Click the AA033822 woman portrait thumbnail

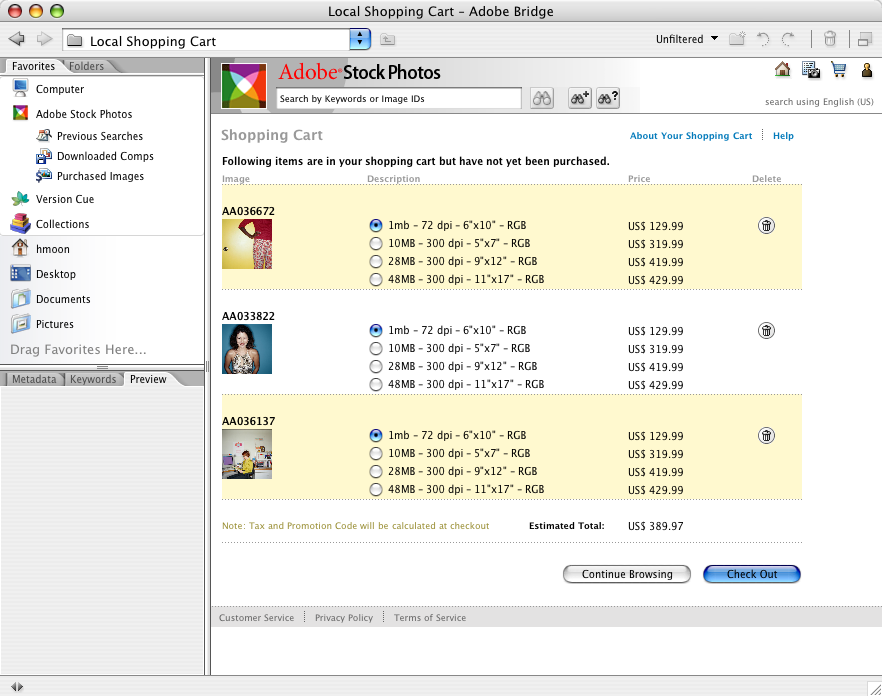247,349
